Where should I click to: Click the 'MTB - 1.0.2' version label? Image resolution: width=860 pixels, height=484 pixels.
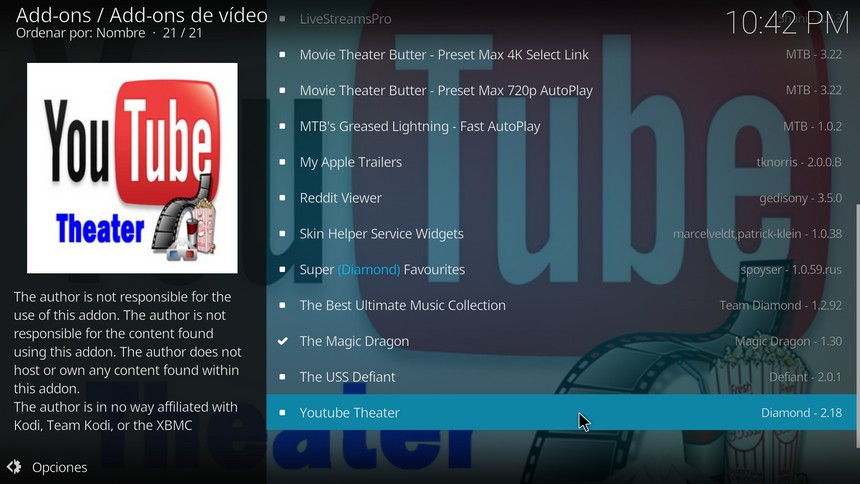click(x=812, y=126)
